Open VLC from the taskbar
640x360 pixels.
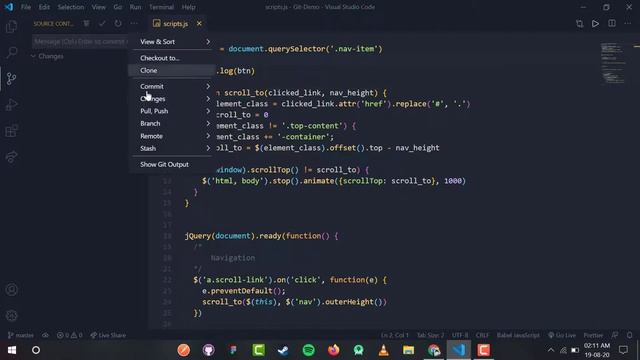383,350
